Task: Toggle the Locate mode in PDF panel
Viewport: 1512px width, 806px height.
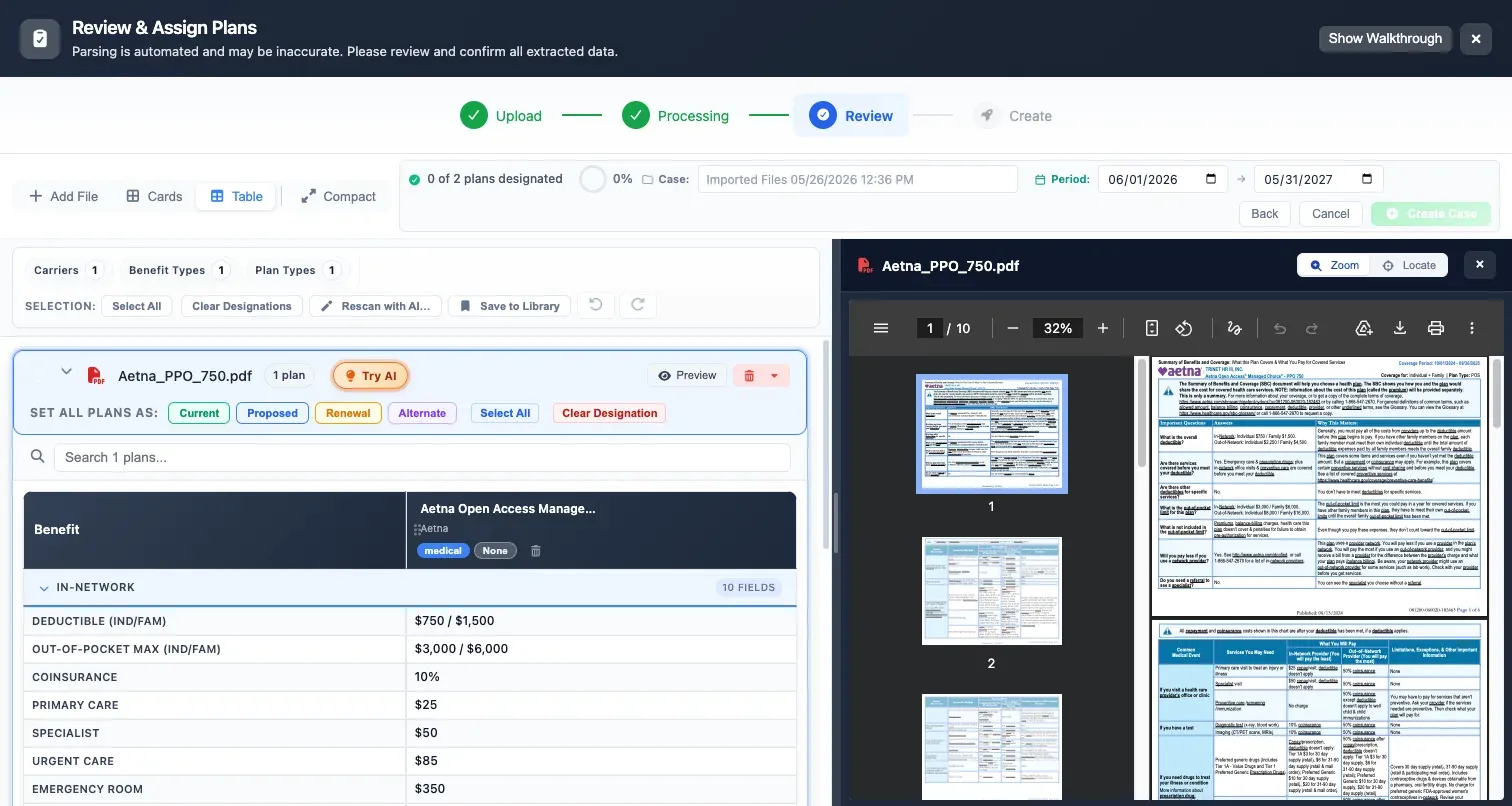Action: 1408,265
